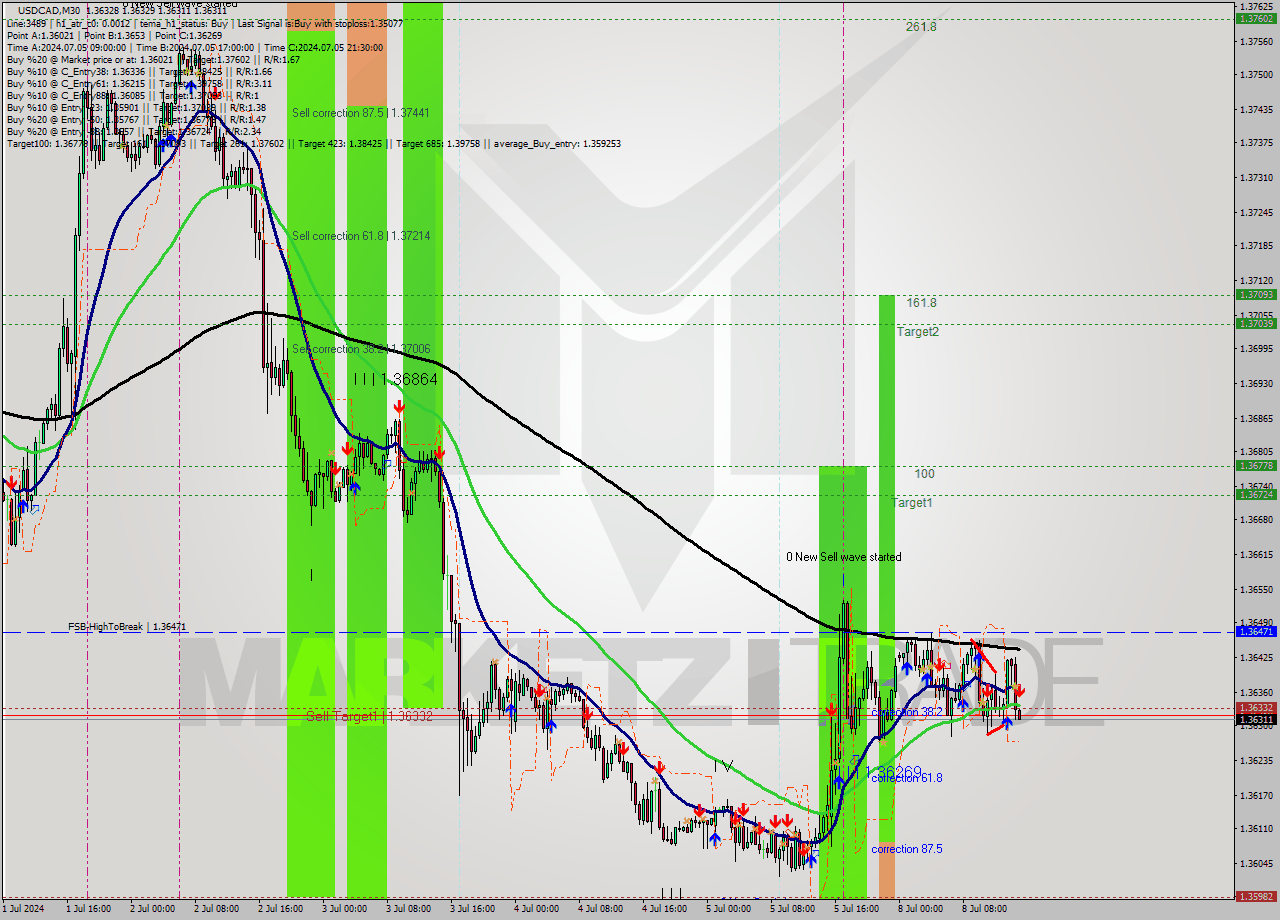Click blue price tag 1.36471

[1255, 631]
